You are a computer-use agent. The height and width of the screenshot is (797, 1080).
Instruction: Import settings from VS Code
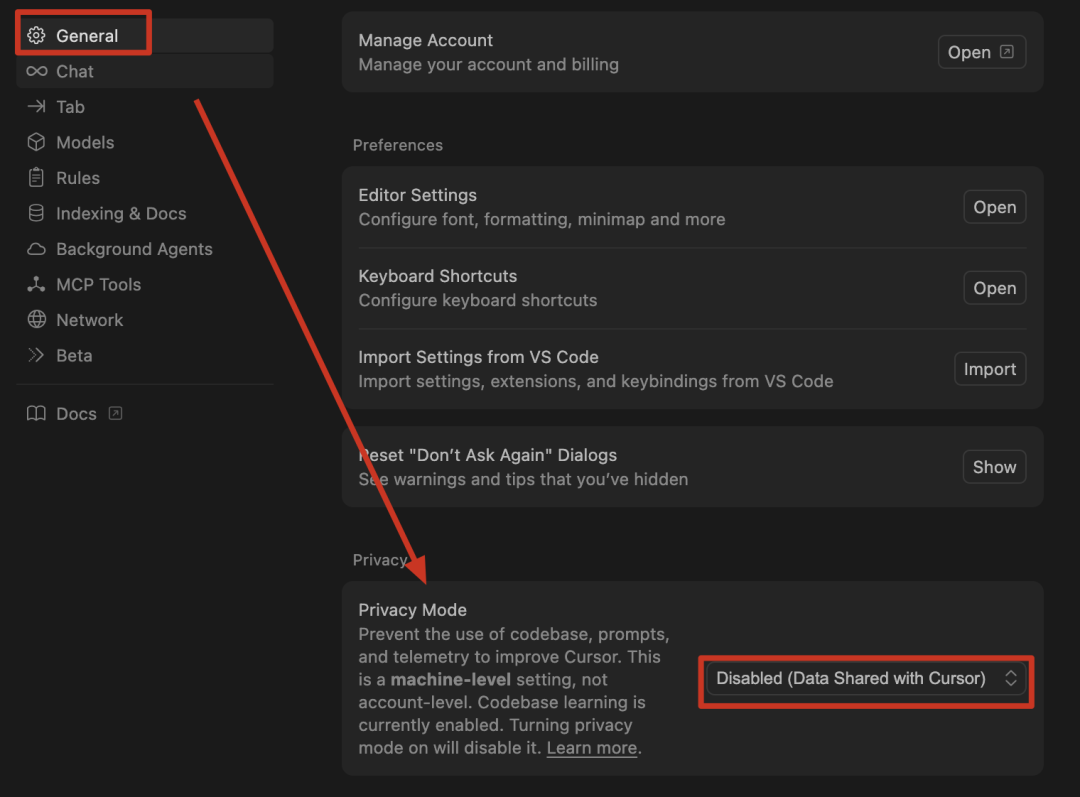[990, 369]
